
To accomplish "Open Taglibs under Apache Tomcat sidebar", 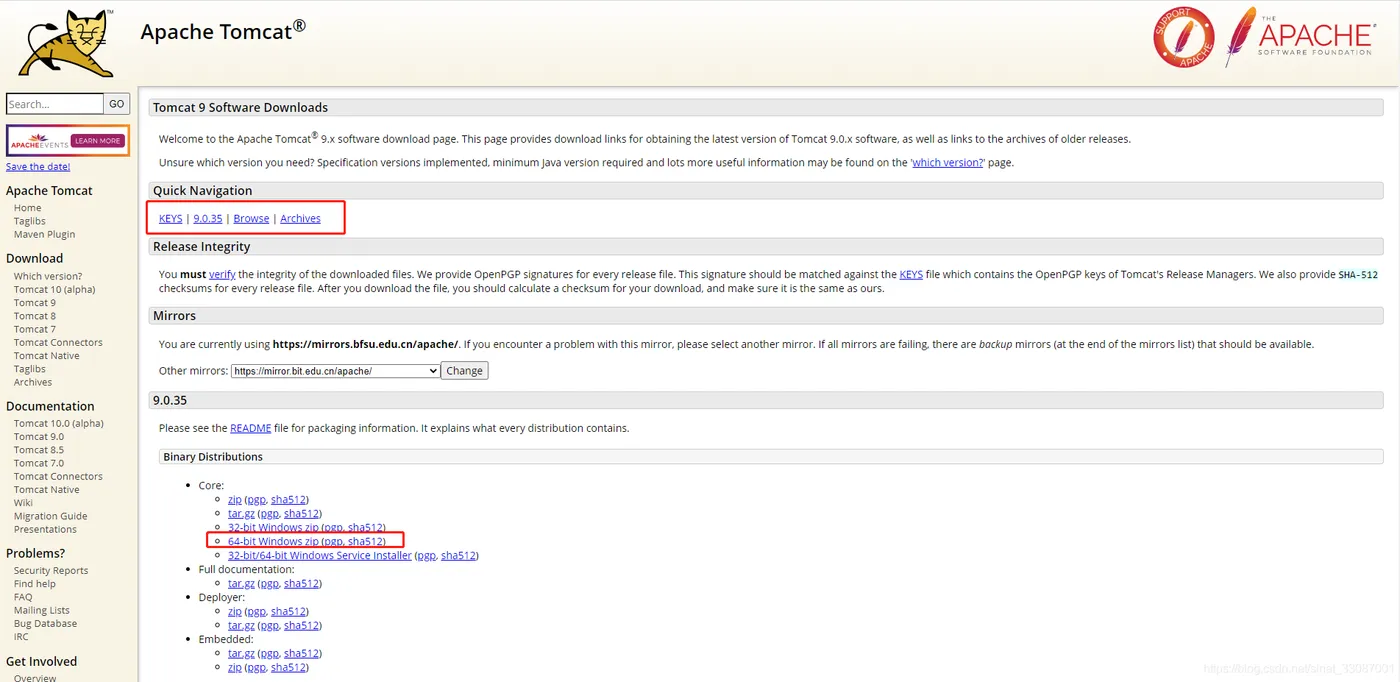I will pos(30,221).
